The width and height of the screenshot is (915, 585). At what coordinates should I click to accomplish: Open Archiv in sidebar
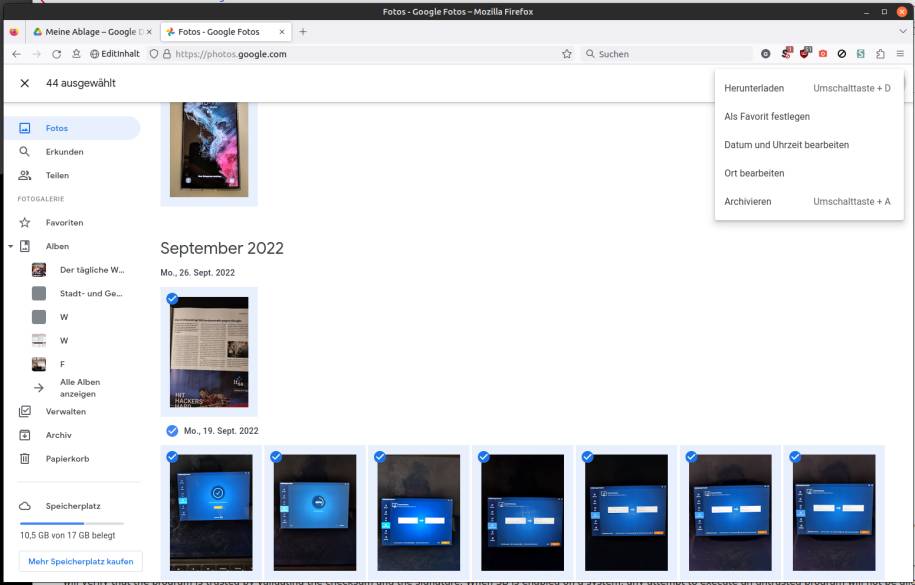(x=25, y=435)
